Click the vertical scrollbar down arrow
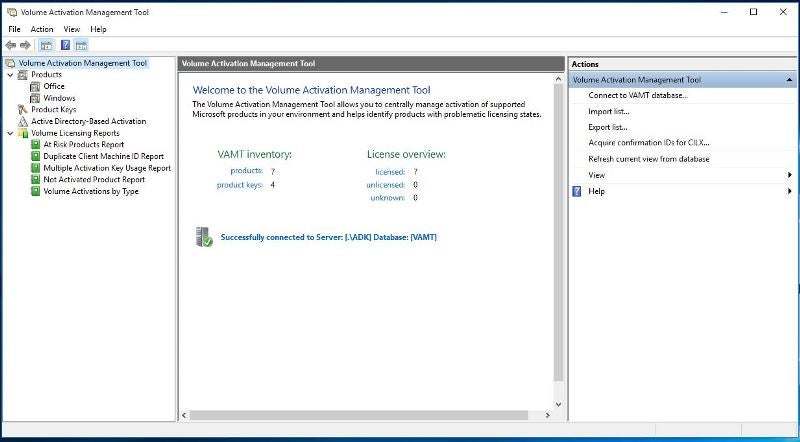 558,404
